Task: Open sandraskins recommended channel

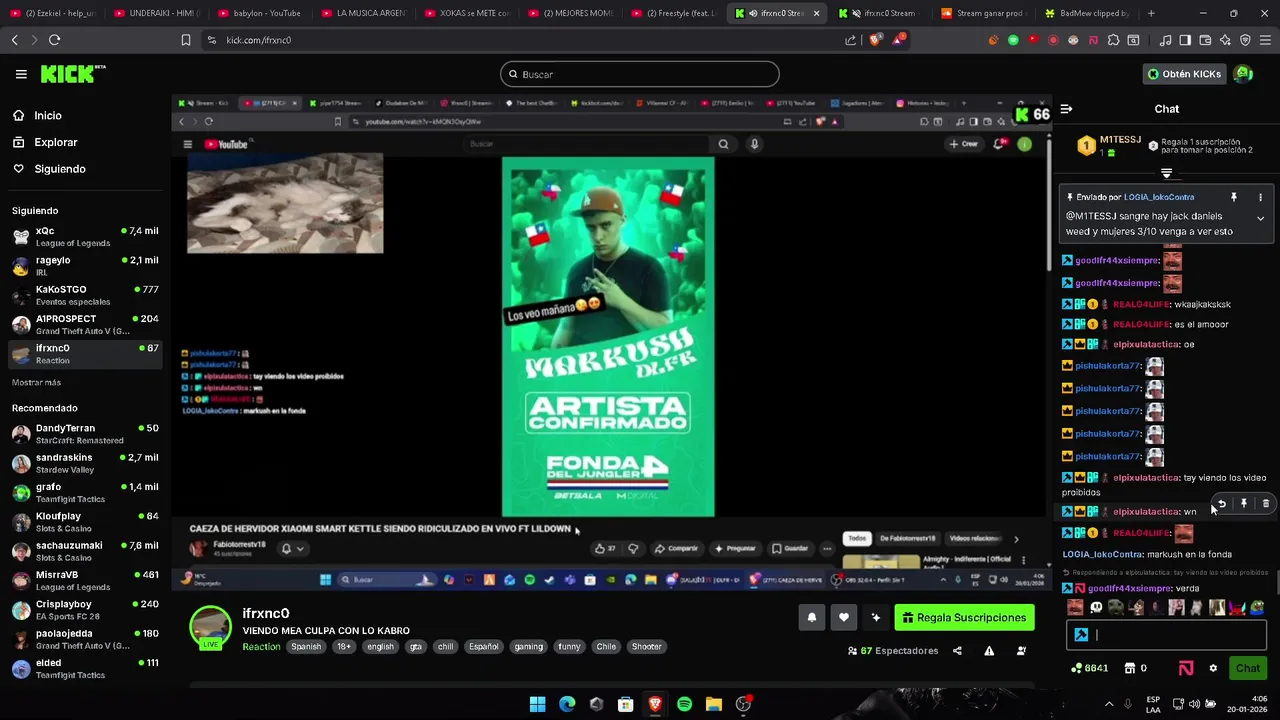Action: [85, 463]
